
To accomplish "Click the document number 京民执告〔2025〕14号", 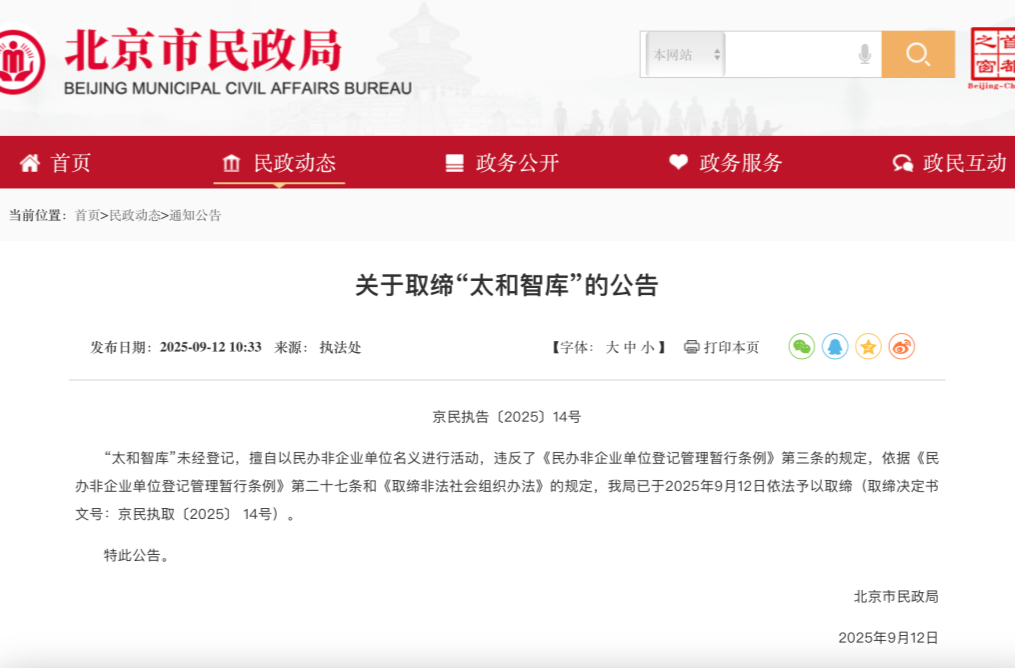I will (x=507, y=417).
